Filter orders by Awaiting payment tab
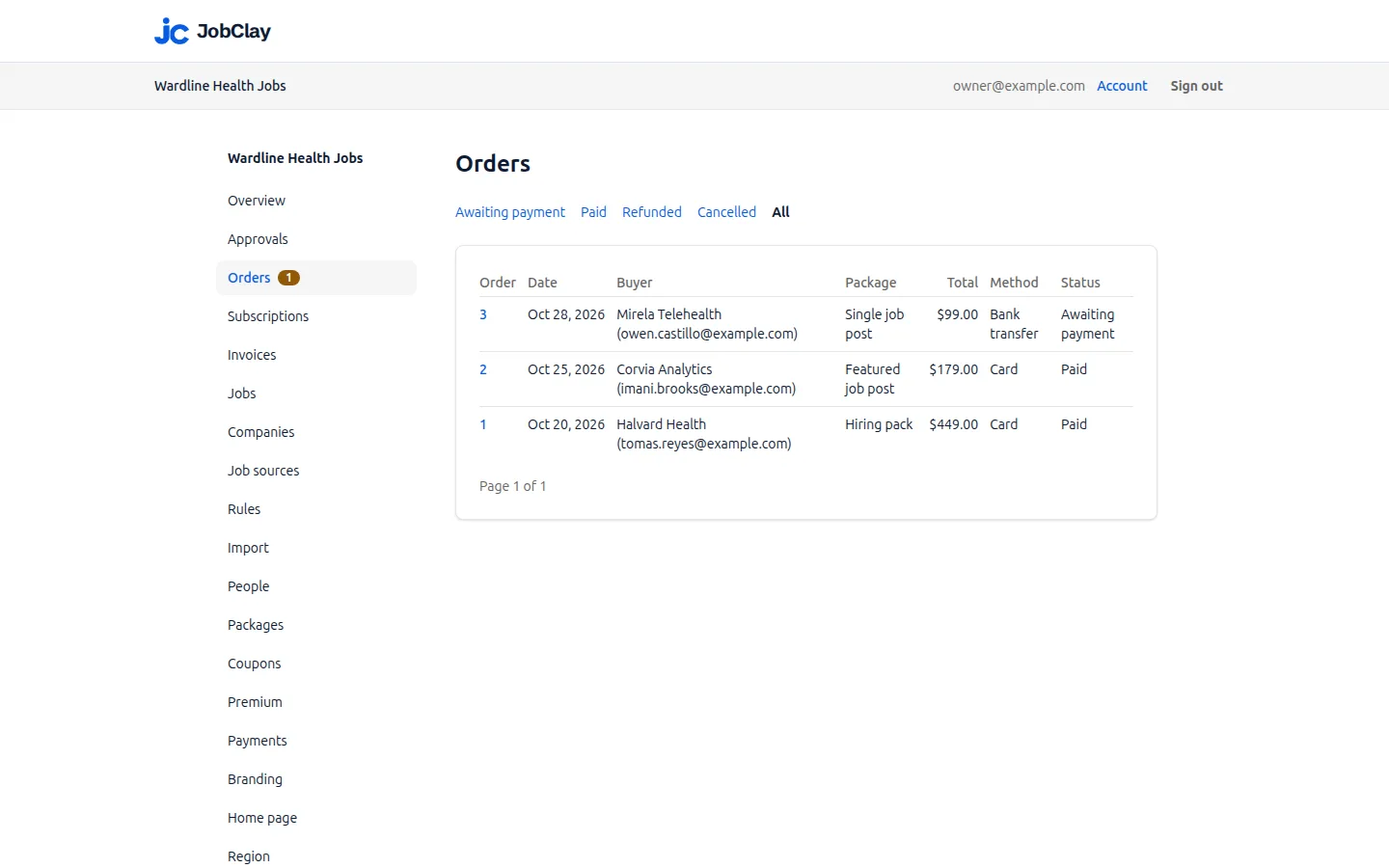 point(510,212)
